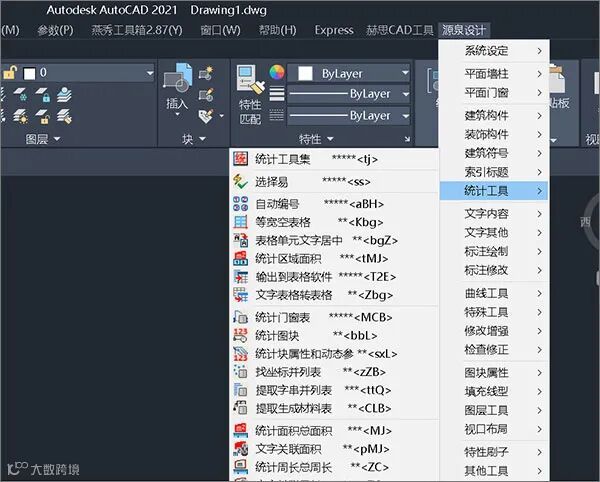Click the 自动编号 numbering icon
The height and width of the screenshot is (482, 600).
[x=240, y=204]
